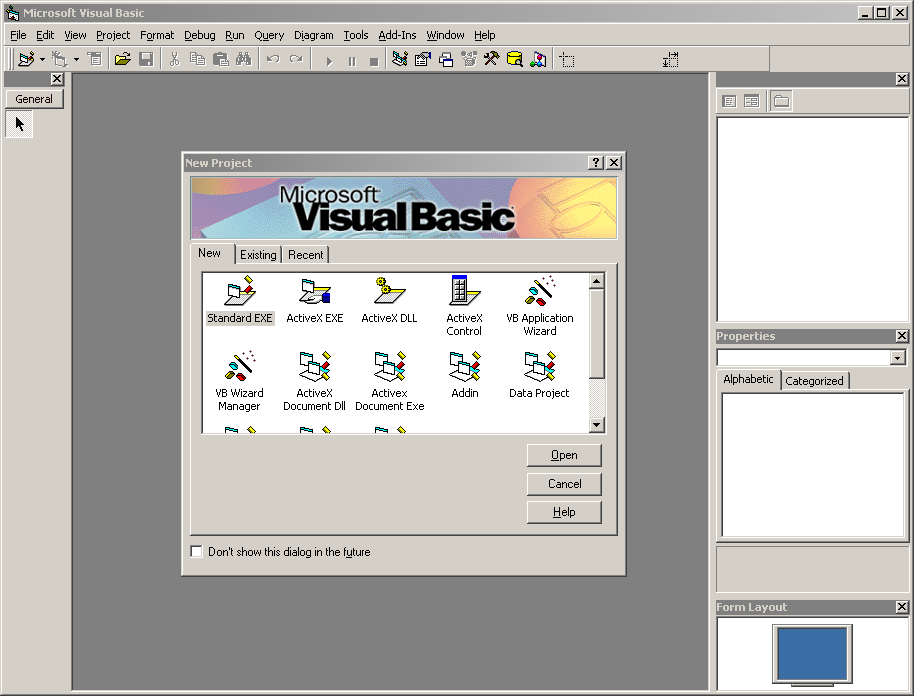Viewport: 914px width, 696px height.
Task: Open the Visual Component Manager icon
Action: pyautogui.click(x=538, y=59)
